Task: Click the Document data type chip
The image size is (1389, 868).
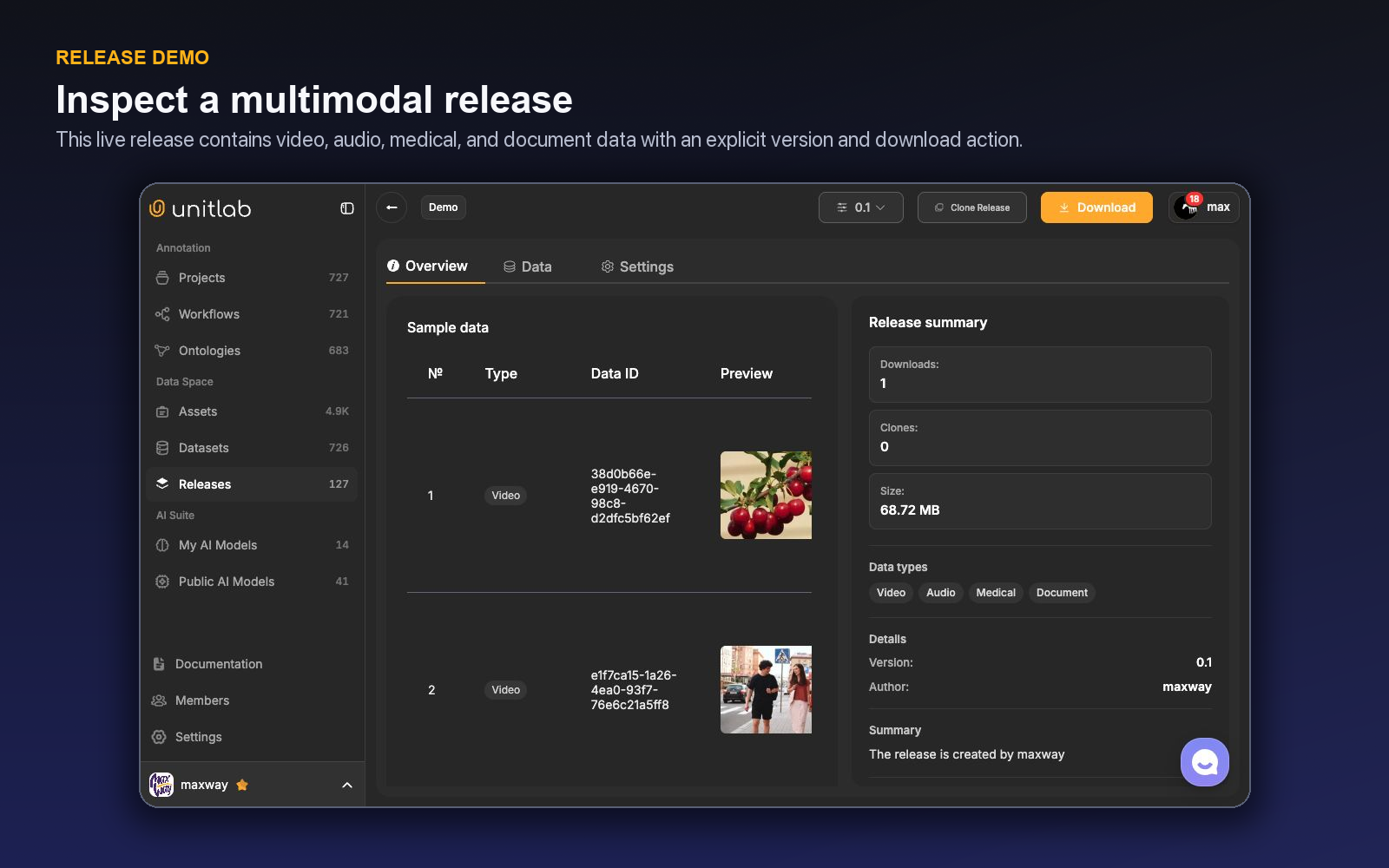Action: [1062, 593]
